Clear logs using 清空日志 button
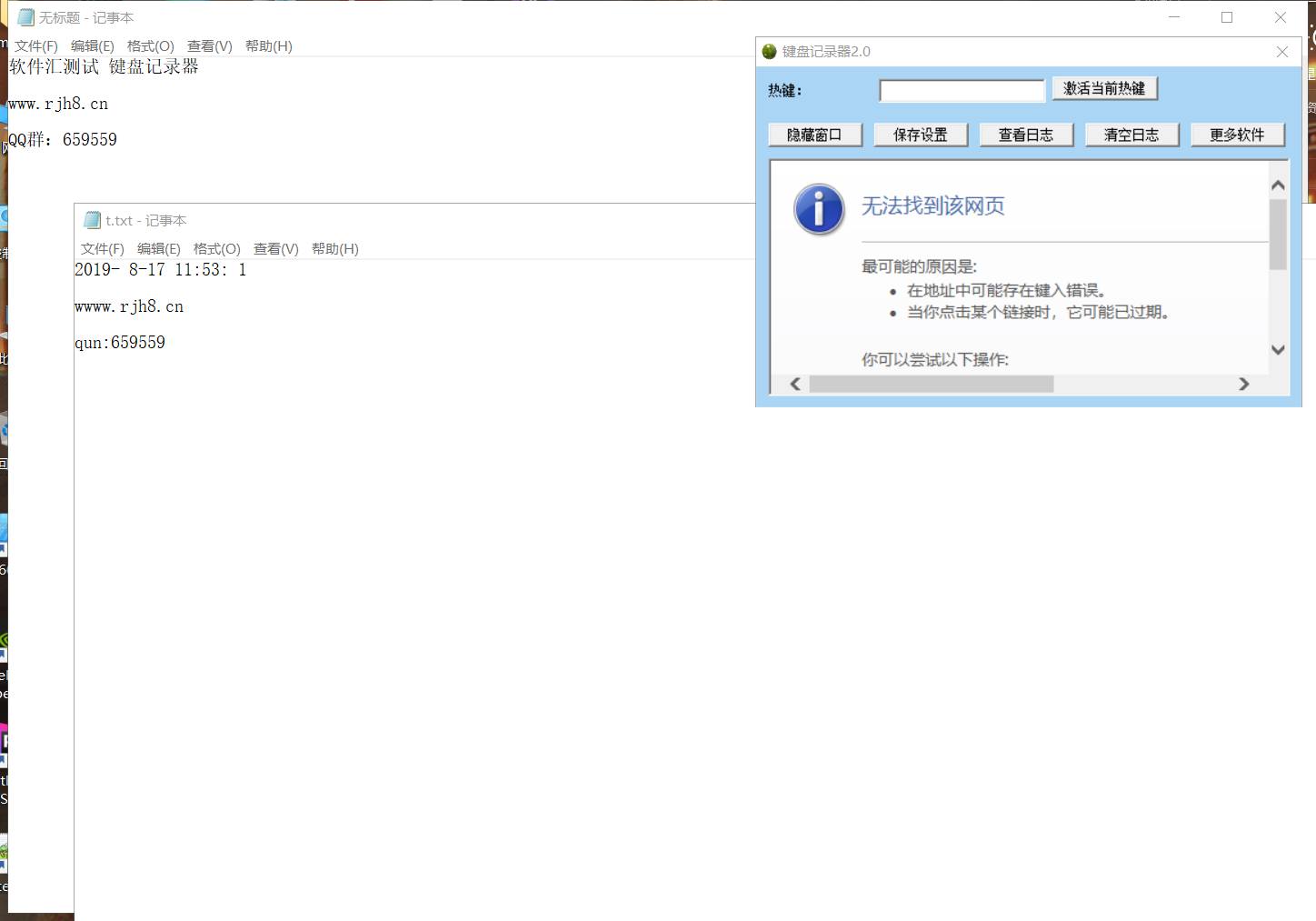1316x921 pixels. [x=1132, y=135]
